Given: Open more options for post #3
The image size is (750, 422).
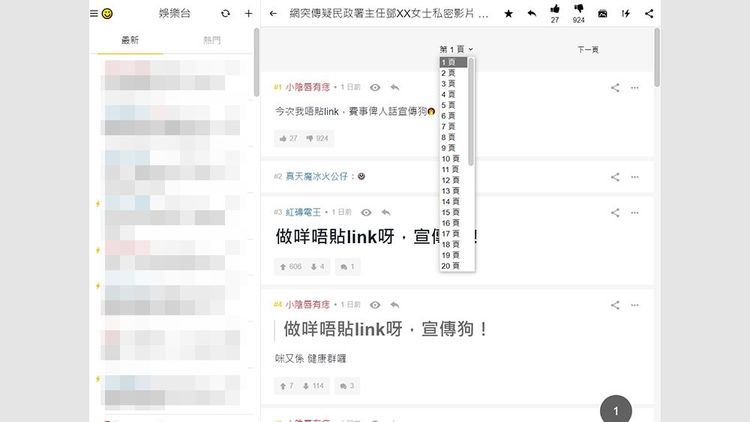Looking at the screenshot, I should [x=635, y=212].
